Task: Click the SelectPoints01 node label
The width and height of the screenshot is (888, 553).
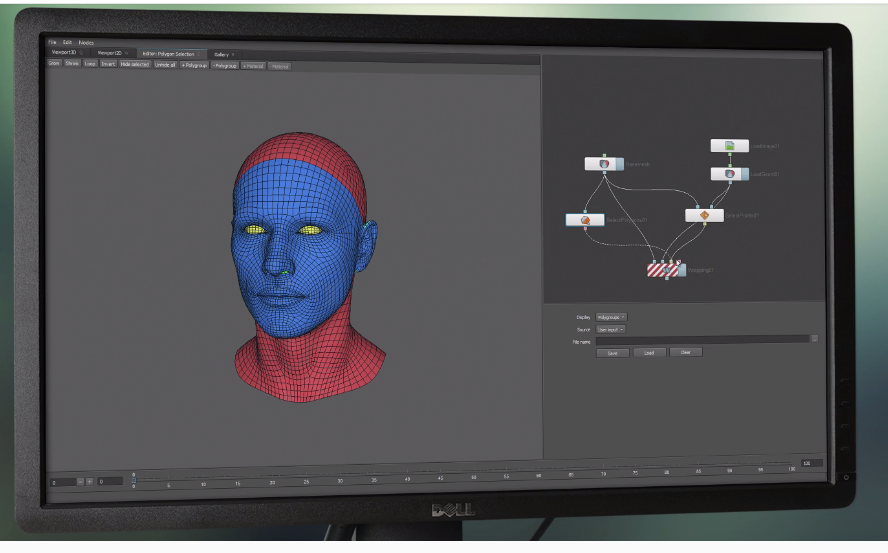Action: pyautogui.click(x=742, y=215)
